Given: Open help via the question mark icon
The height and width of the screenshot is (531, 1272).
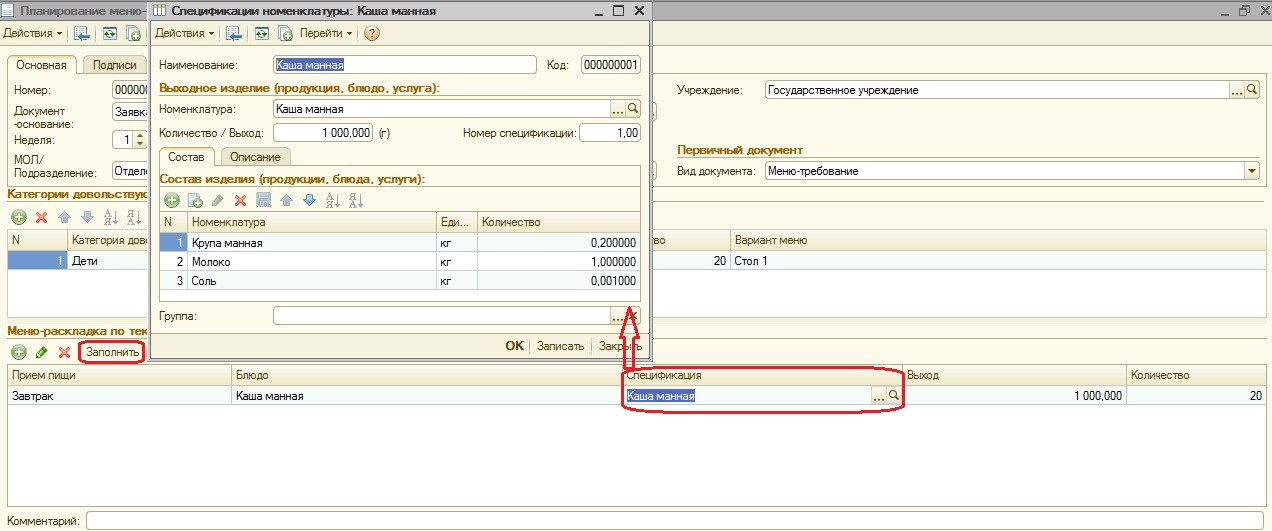Looking at the screenshot, I should pos(372,33).
